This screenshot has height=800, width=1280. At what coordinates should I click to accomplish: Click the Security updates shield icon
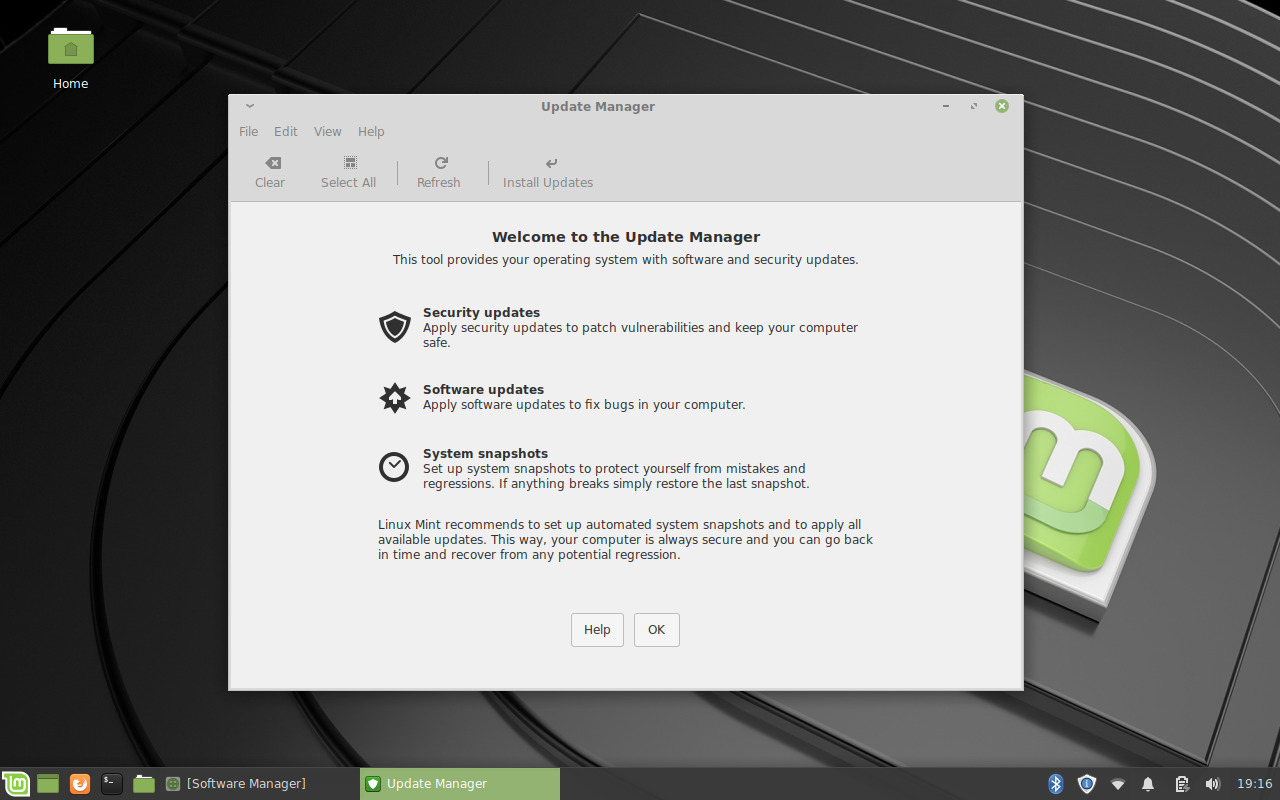394,326
